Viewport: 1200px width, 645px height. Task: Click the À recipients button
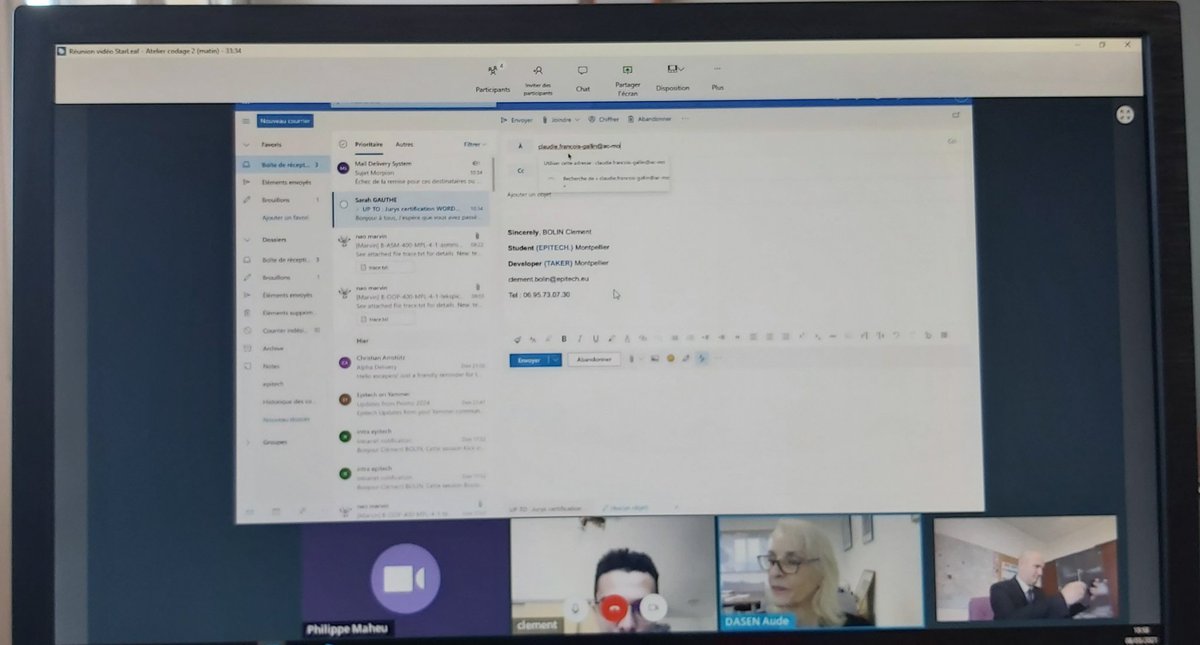[x=520, y=146]
